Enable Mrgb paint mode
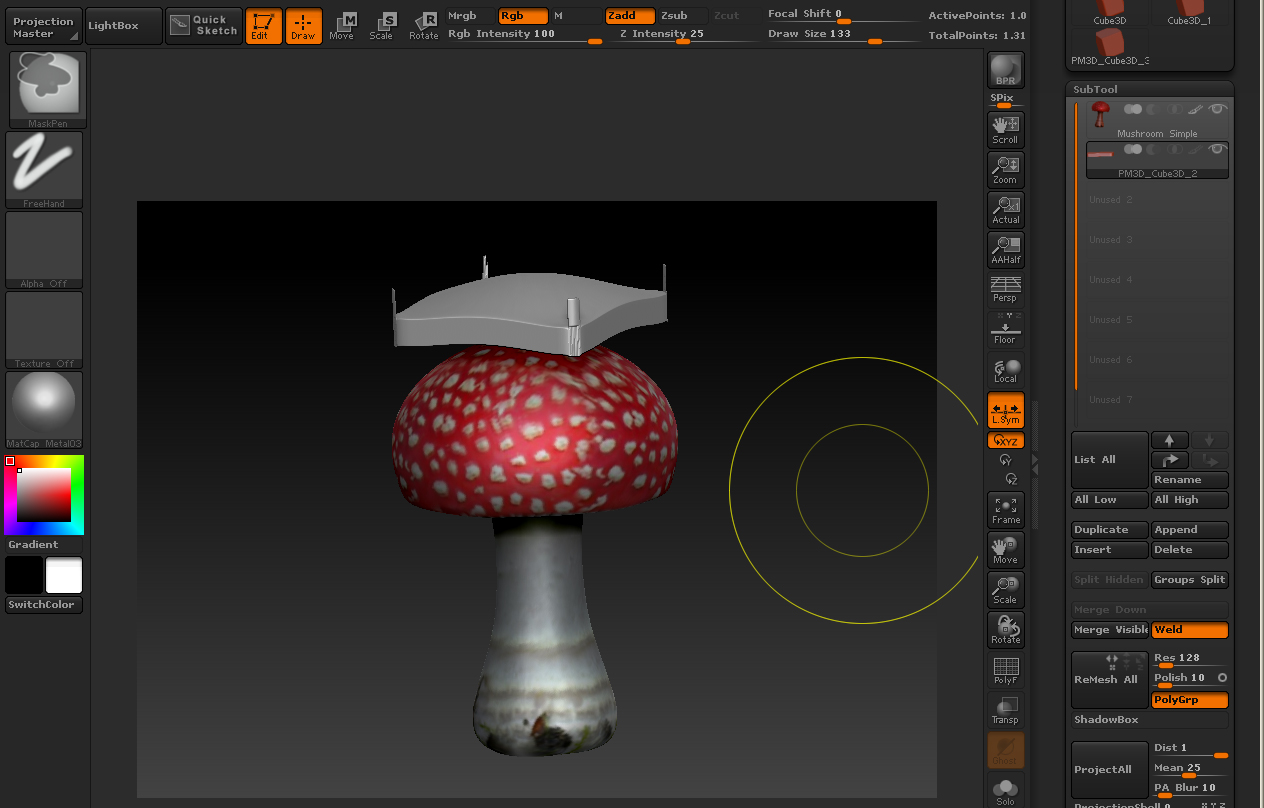 tap(462, 16)
